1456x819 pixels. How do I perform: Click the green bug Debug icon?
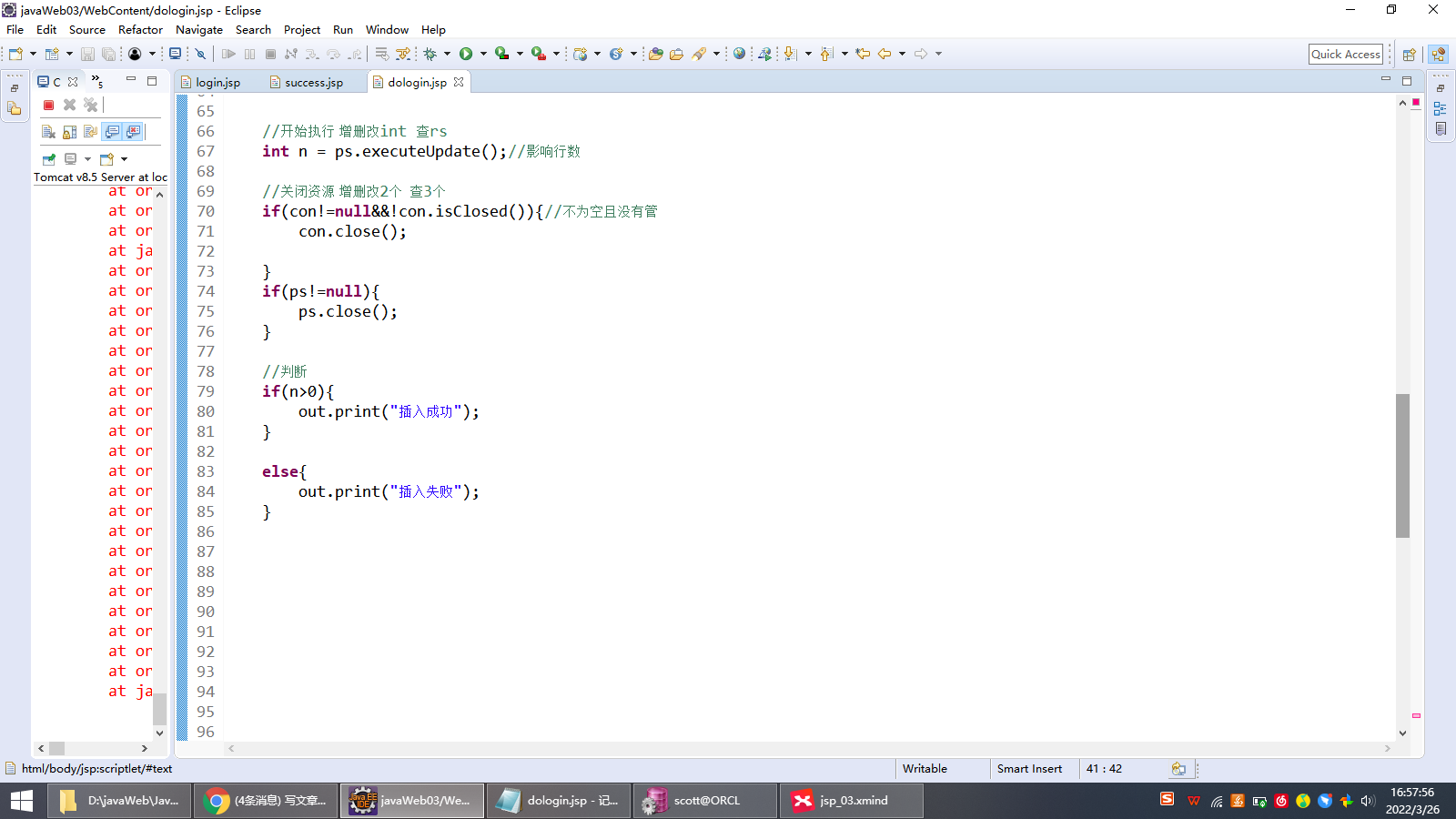coord(430,54)
